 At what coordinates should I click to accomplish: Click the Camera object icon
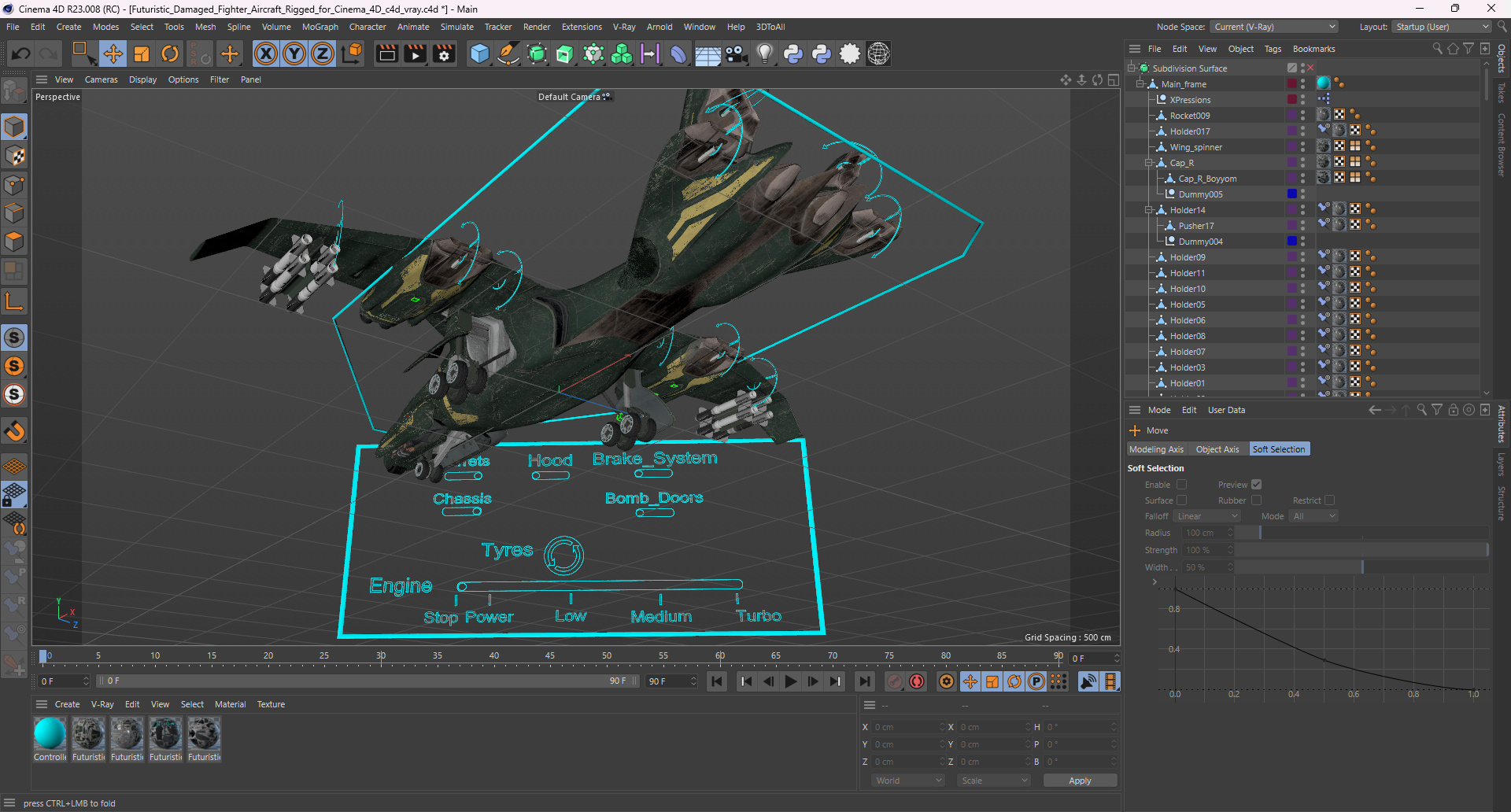736,54
